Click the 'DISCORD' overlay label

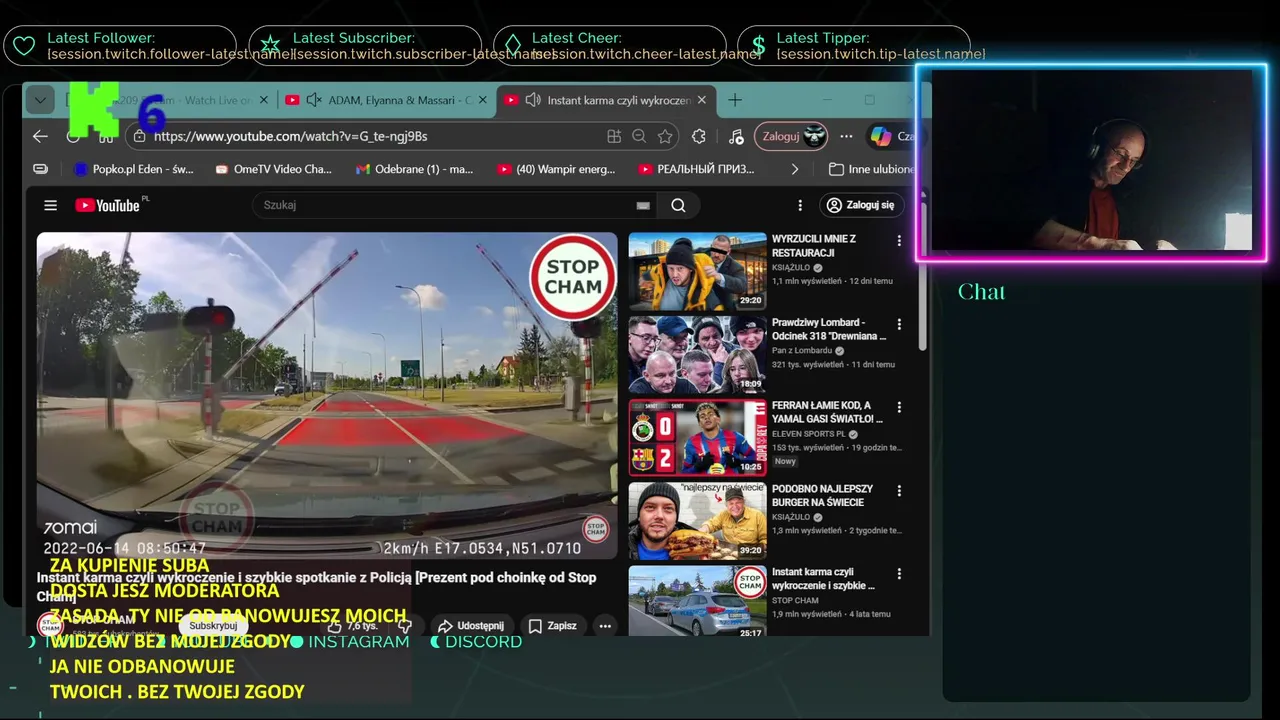[483, 642]
